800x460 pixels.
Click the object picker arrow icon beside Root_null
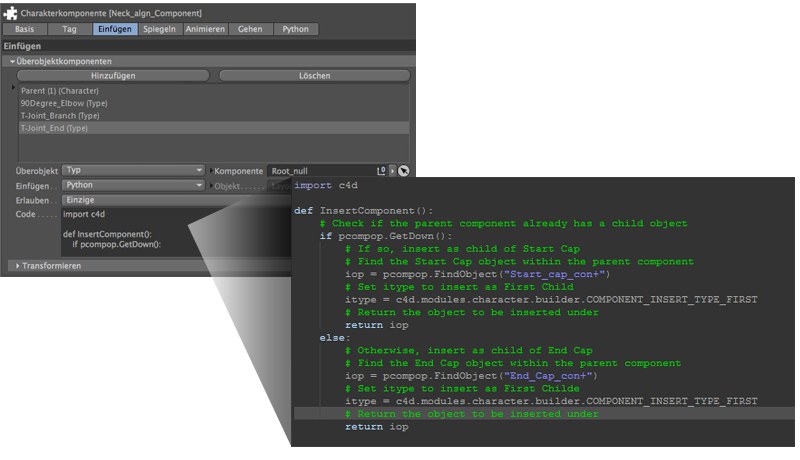404,171
